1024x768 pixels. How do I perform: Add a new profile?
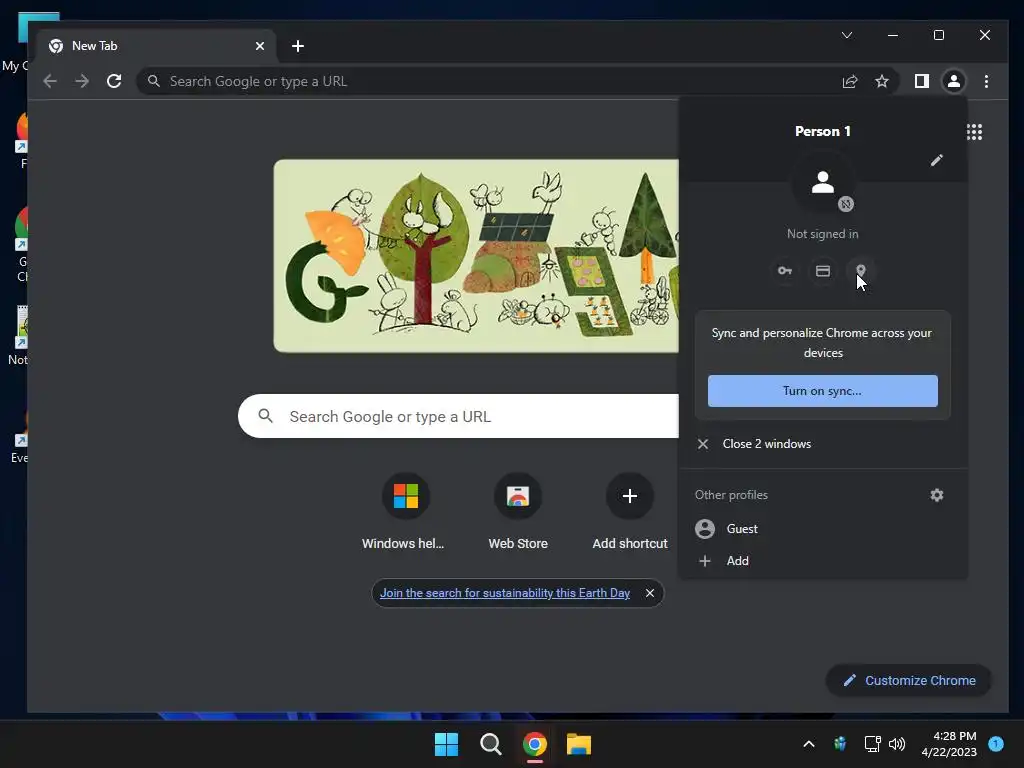pos(823,561)
